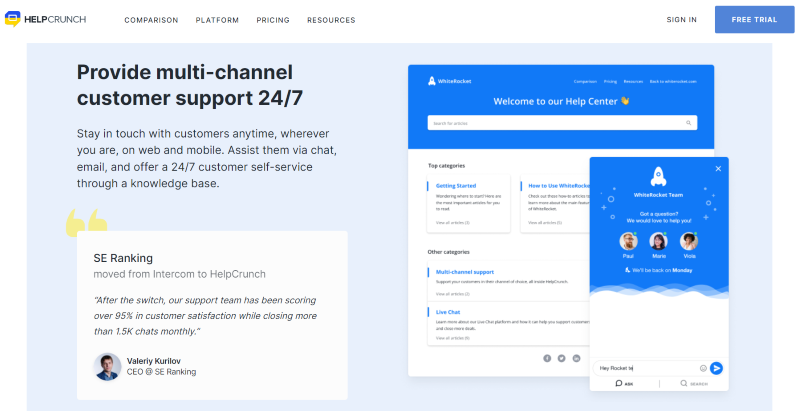800x411 pixels.
Task: Click the Sign In link
Action: click(x=682, y=20)
